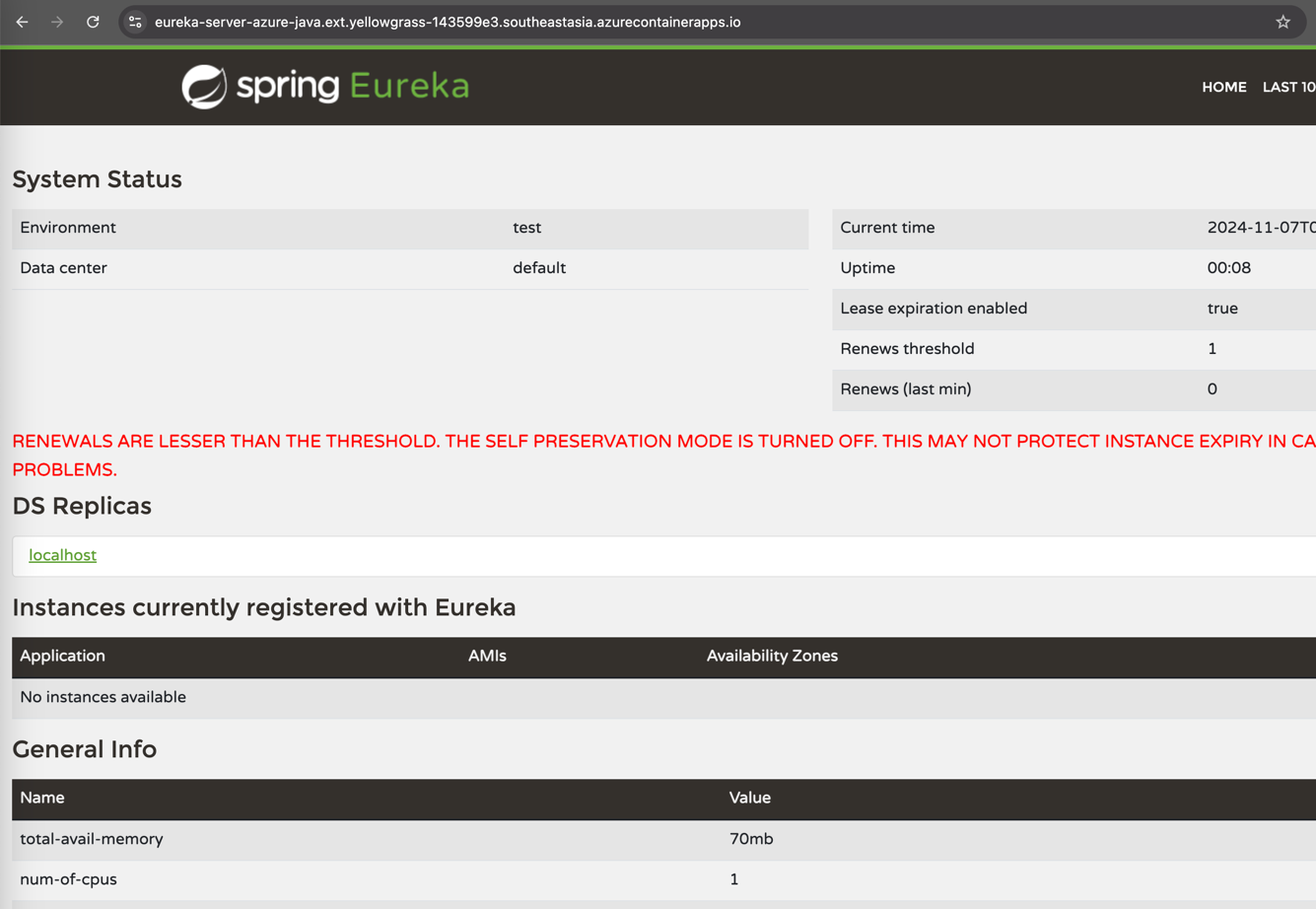Click the Value column header
Image resolution: width=1316 pixels, height=909 pixels.
pyautogui.click(x=749, y=798)
